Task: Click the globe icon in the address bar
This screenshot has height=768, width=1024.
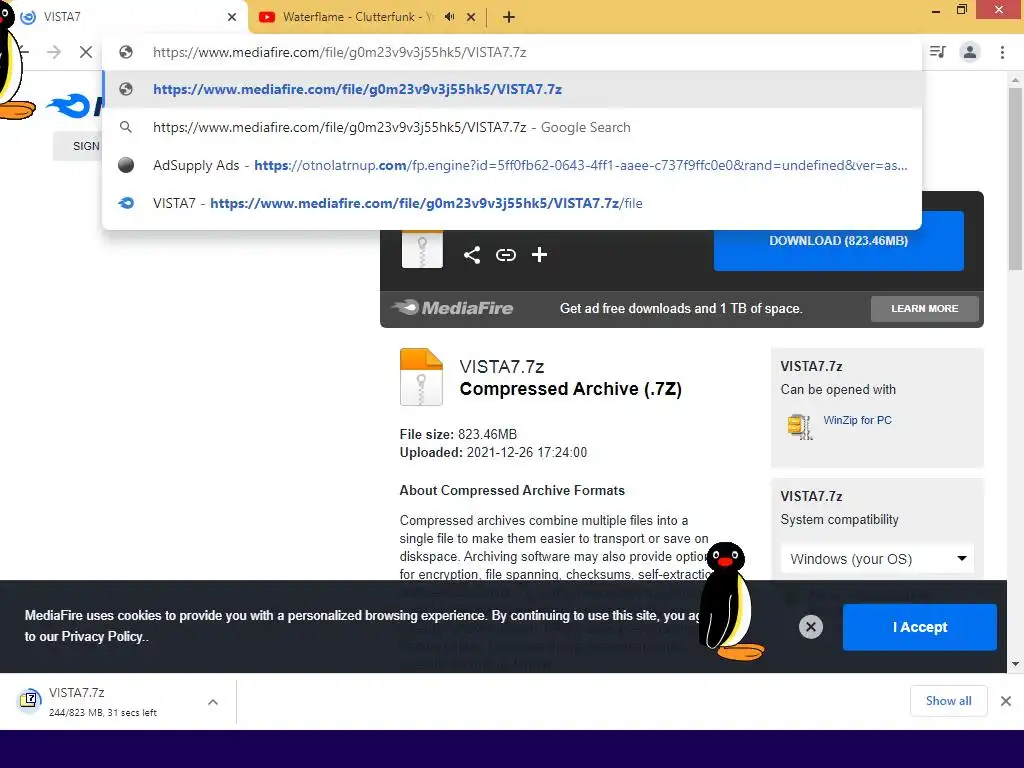Action: click(x=126, y=52)
